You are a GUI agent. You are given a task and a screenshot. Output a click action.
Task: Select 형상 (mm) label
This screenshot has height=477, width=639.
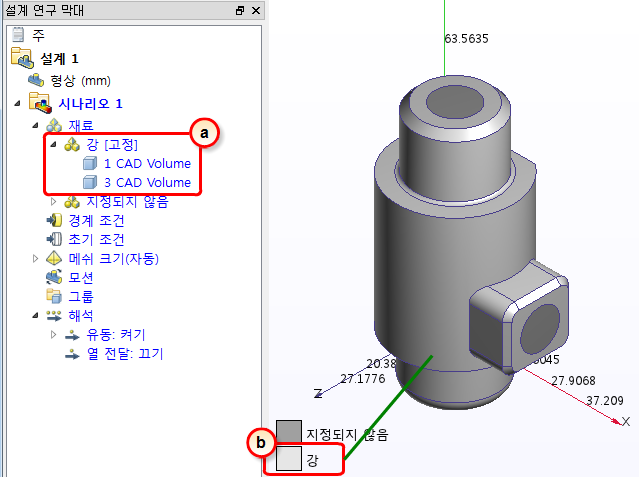click(x=80, y=81)
